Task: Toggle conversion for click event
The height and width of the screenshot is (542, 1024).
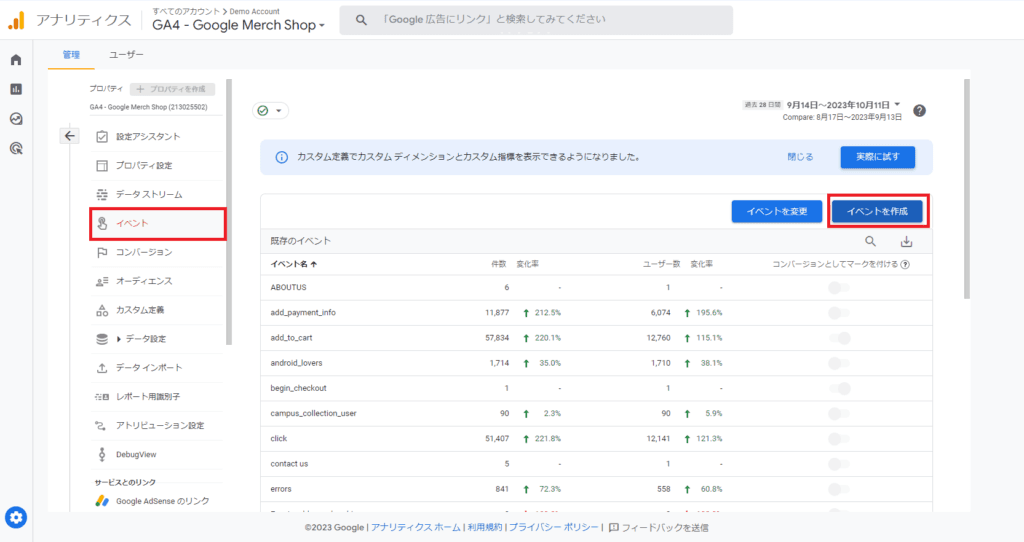Action: coord(839,439)
